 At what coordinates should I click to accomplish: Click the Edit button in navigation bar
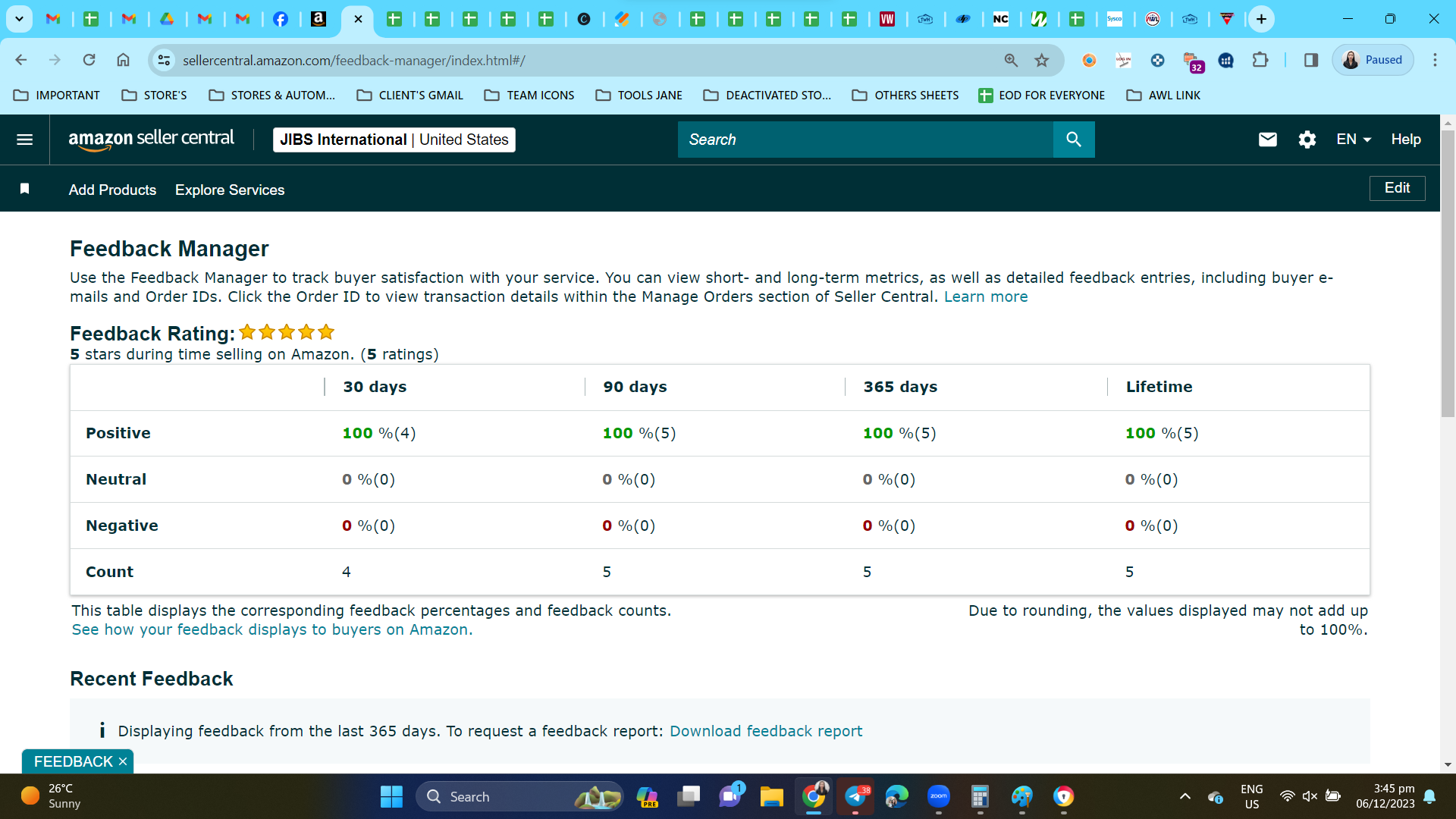click(x=1397, y=188)
